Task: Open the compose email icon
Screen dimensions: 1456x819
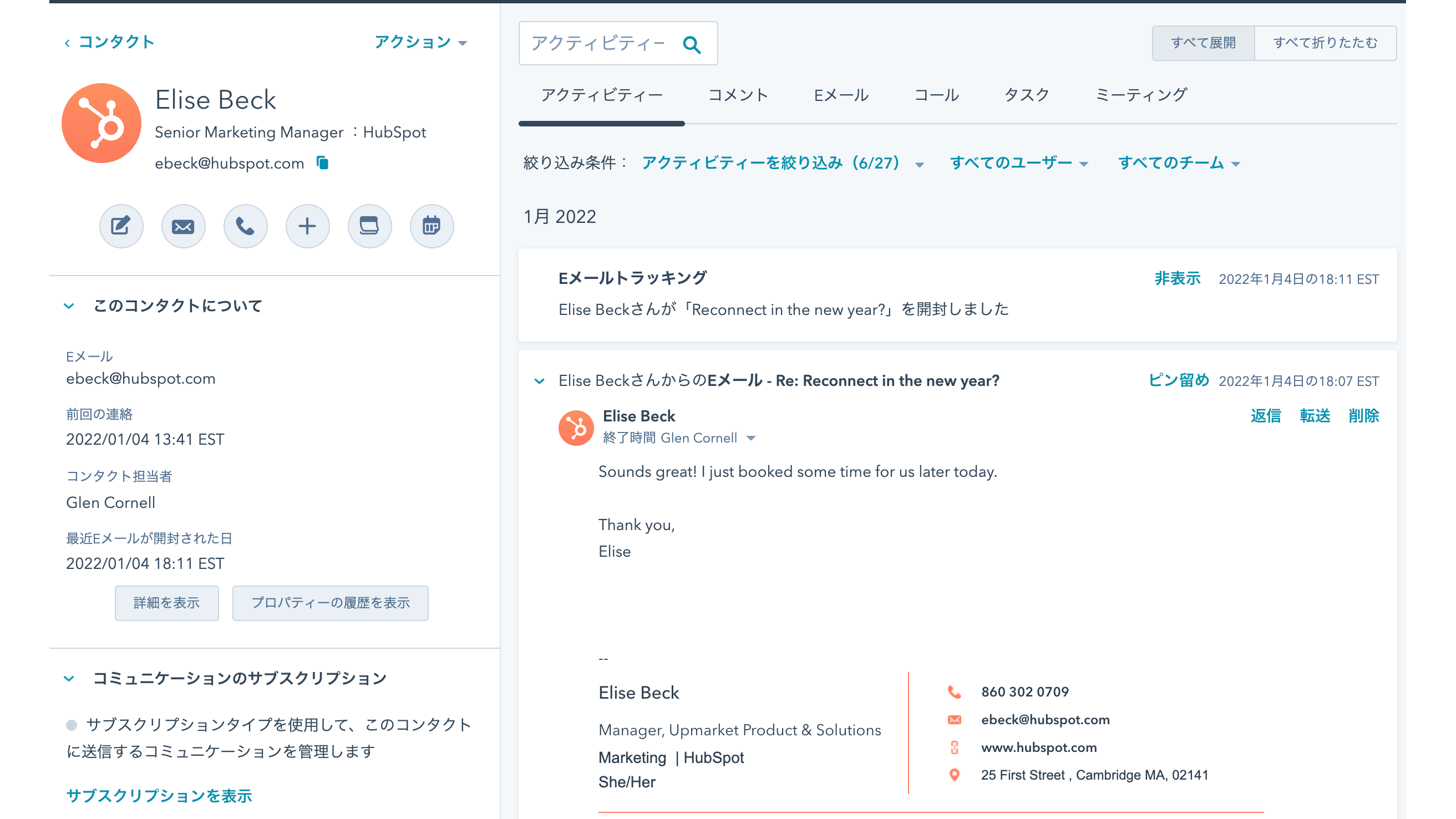Action: click(183, 226)
